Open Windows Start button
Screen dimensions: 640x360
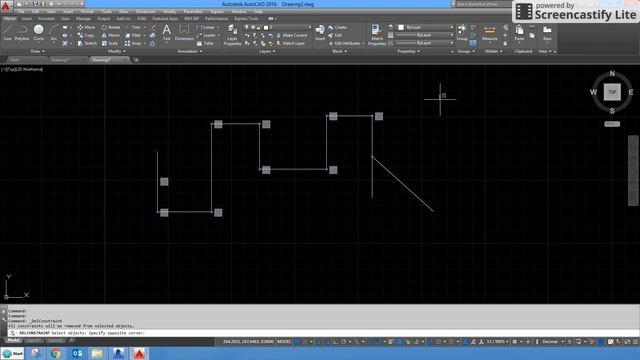(x=12, y=353)
